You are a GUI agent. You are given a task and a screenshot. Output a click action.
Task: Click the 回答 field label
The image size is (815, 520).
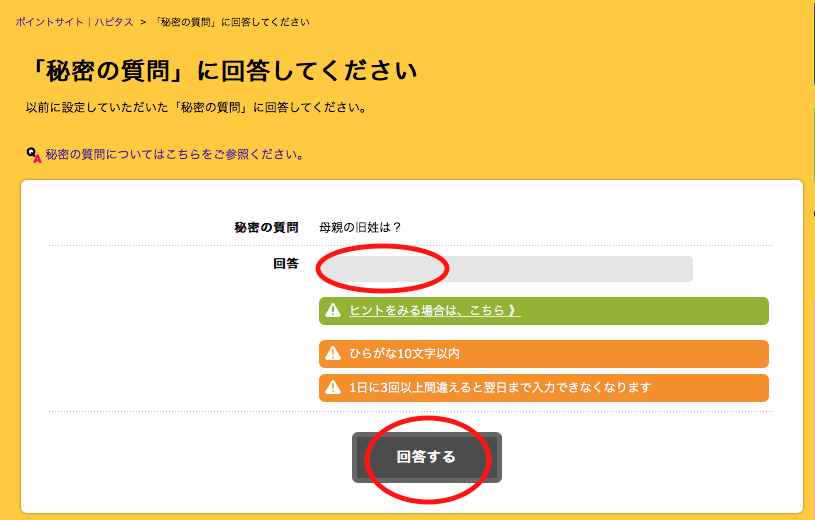286,264
